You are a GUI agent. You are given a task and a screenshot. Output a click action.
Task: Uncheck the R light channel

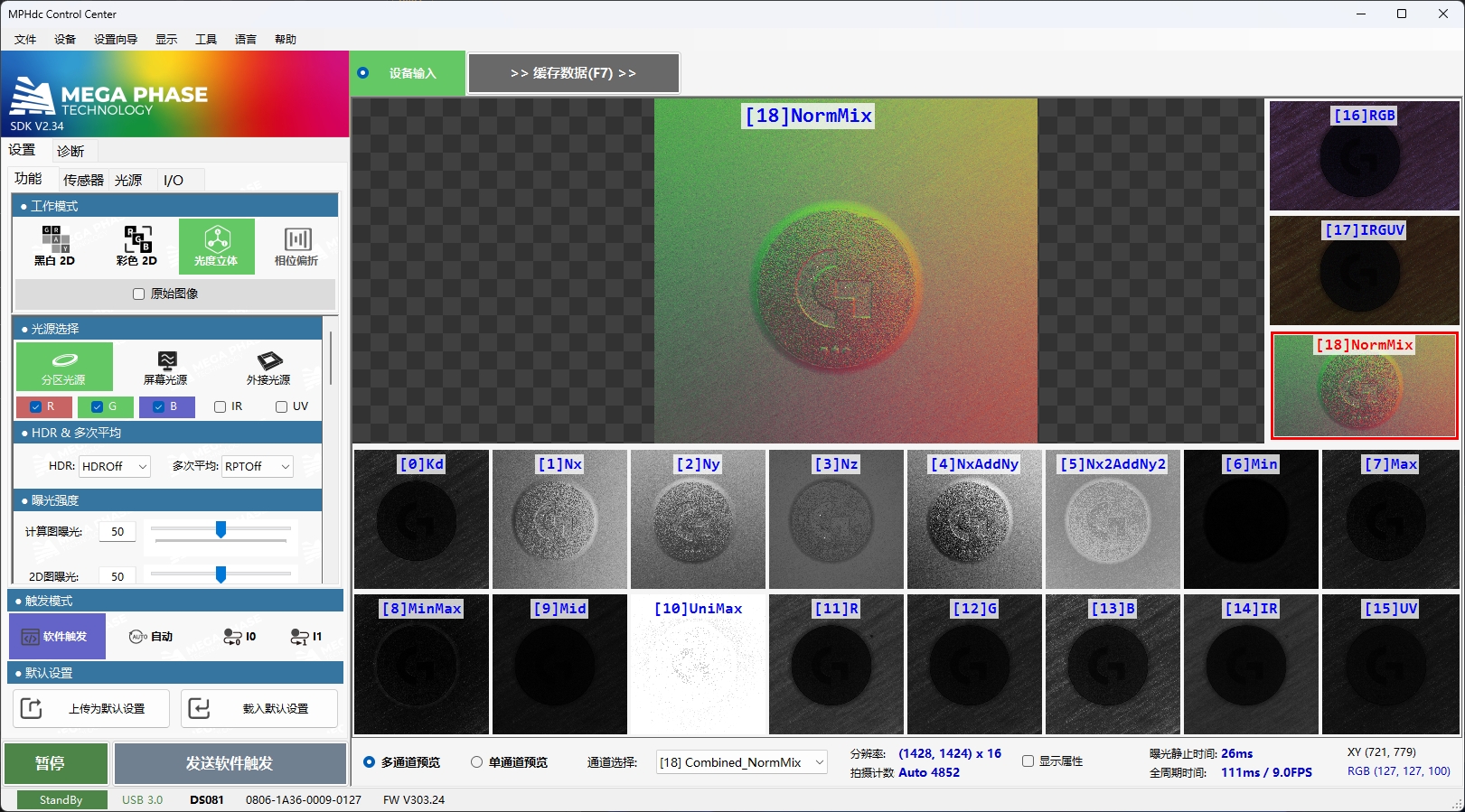tap(36, 406)
